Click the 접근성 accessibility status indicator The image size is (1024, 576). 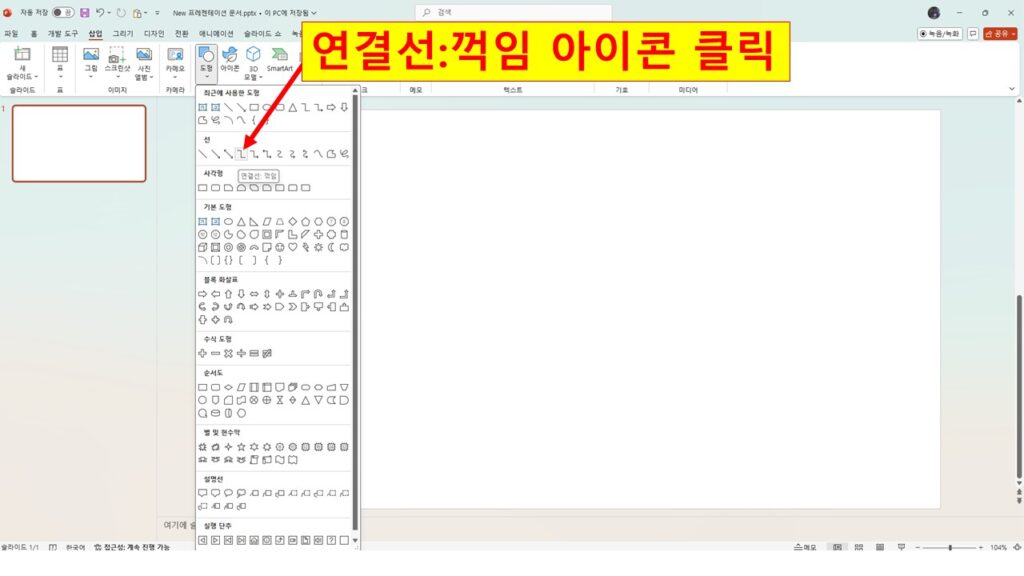[132, 547]
